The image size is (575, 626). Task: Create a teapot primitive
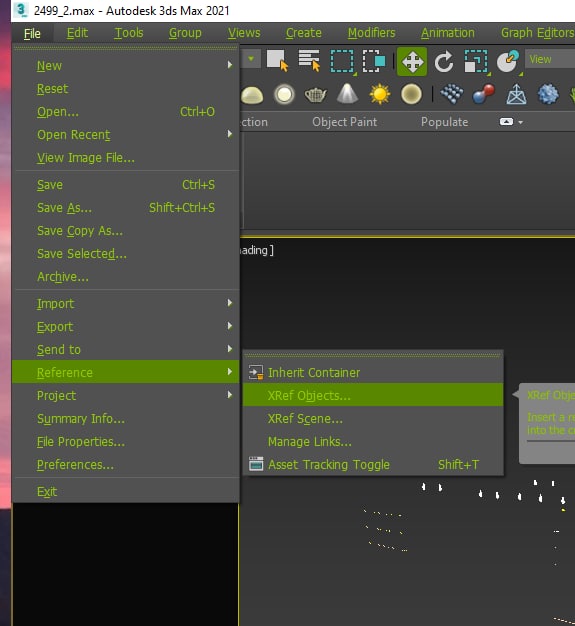pos(315,95)
